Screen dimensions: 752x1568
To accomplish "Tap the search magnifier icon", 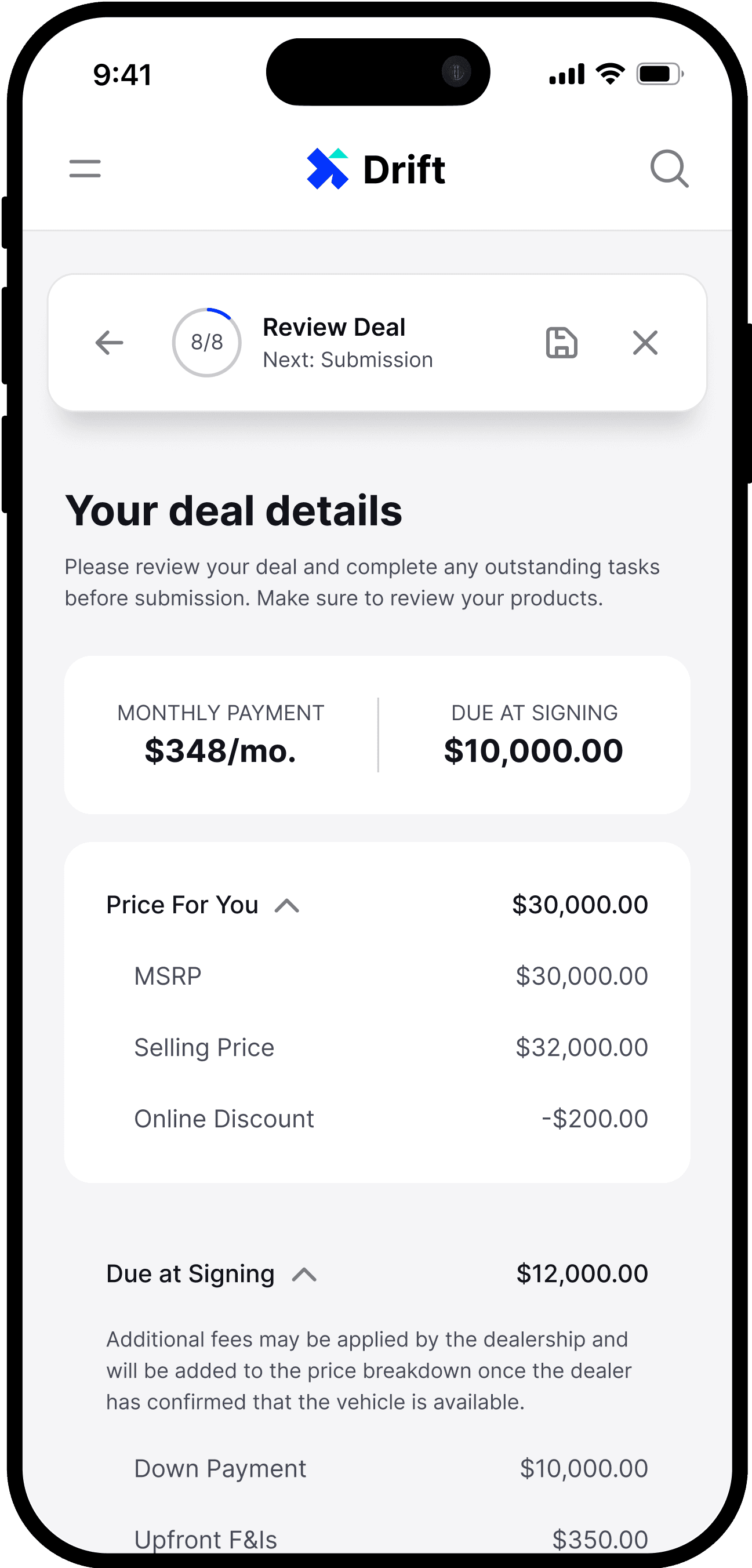I will tap(669, 169).
